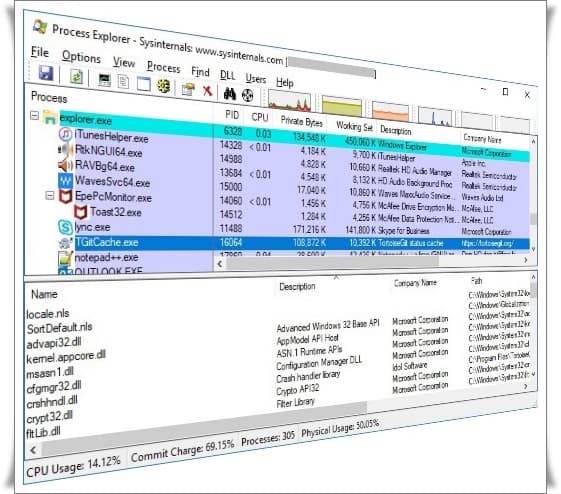Click the EpePcMonitor.exe McAfee shield icon
561x494 pixels.
point(65,196)
